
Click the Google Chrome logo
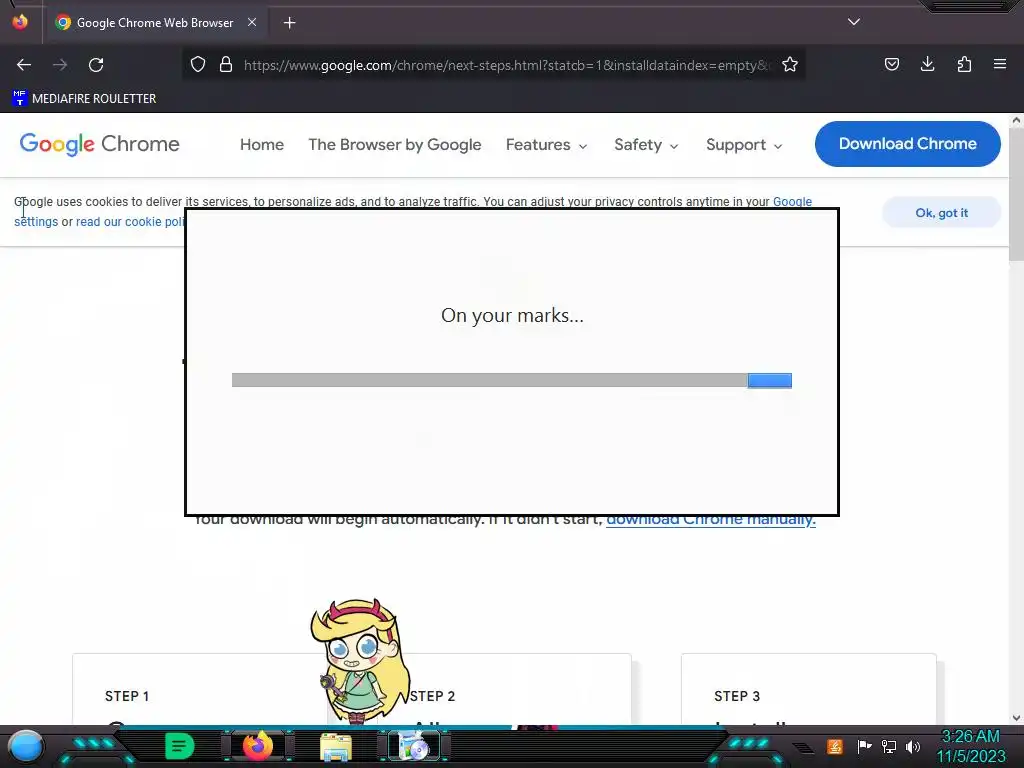click(x=99, y=144)
